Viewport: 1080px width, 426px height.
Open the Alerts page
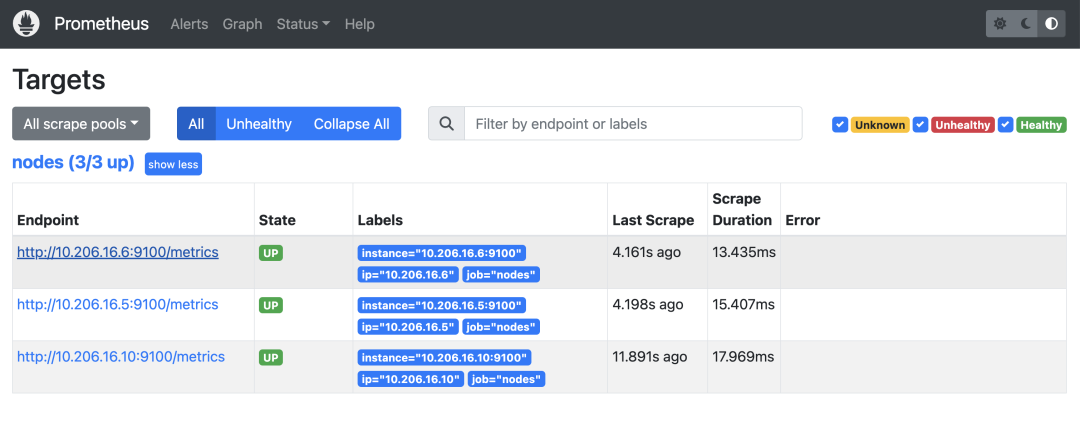(190, 24)
